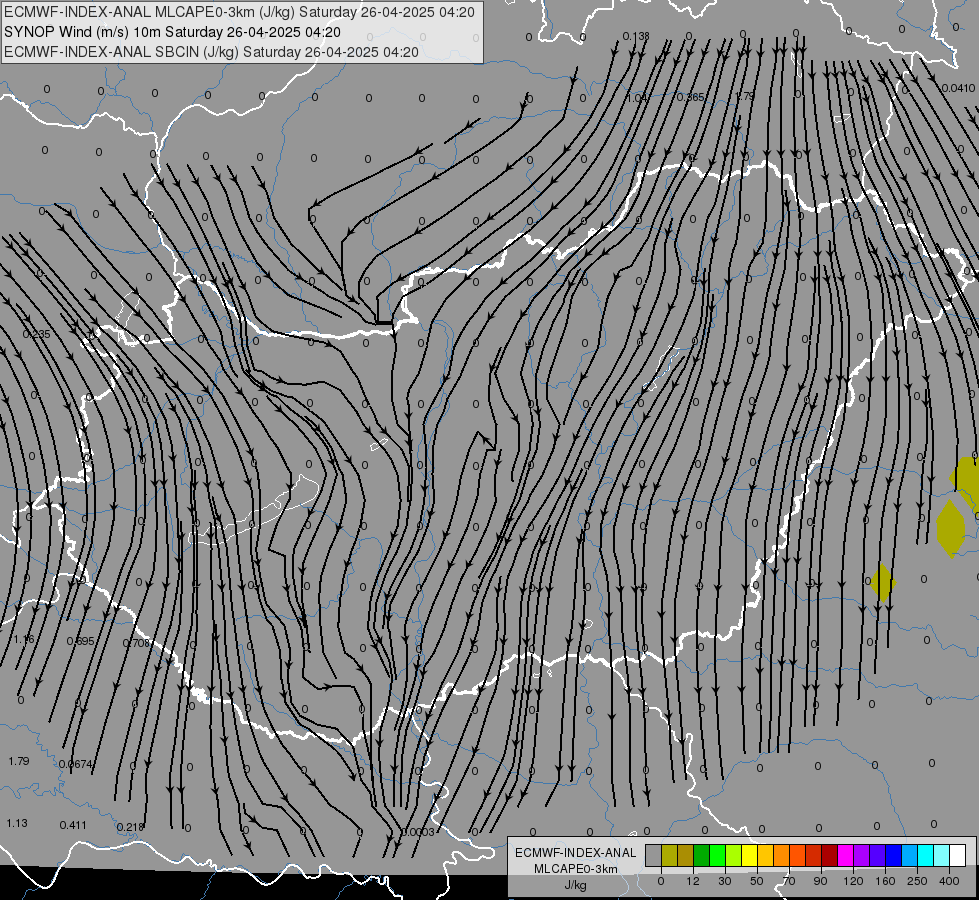This screenshot has height=900, width=979.
Task: Select the dark red legend swatch
Action: (830, 855)
